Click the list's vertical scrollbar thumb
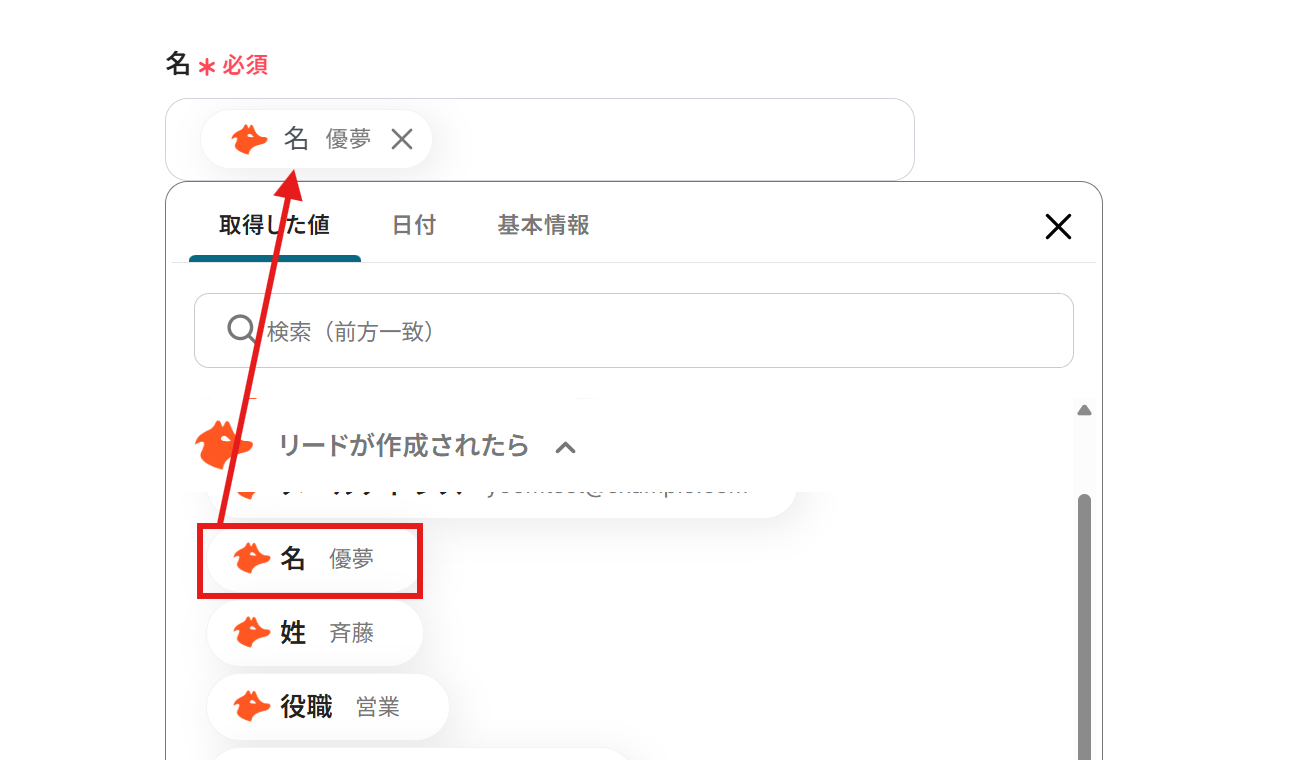This screenshot has height=760, width=1308. pyautogui.click(x=1083, y=620)
